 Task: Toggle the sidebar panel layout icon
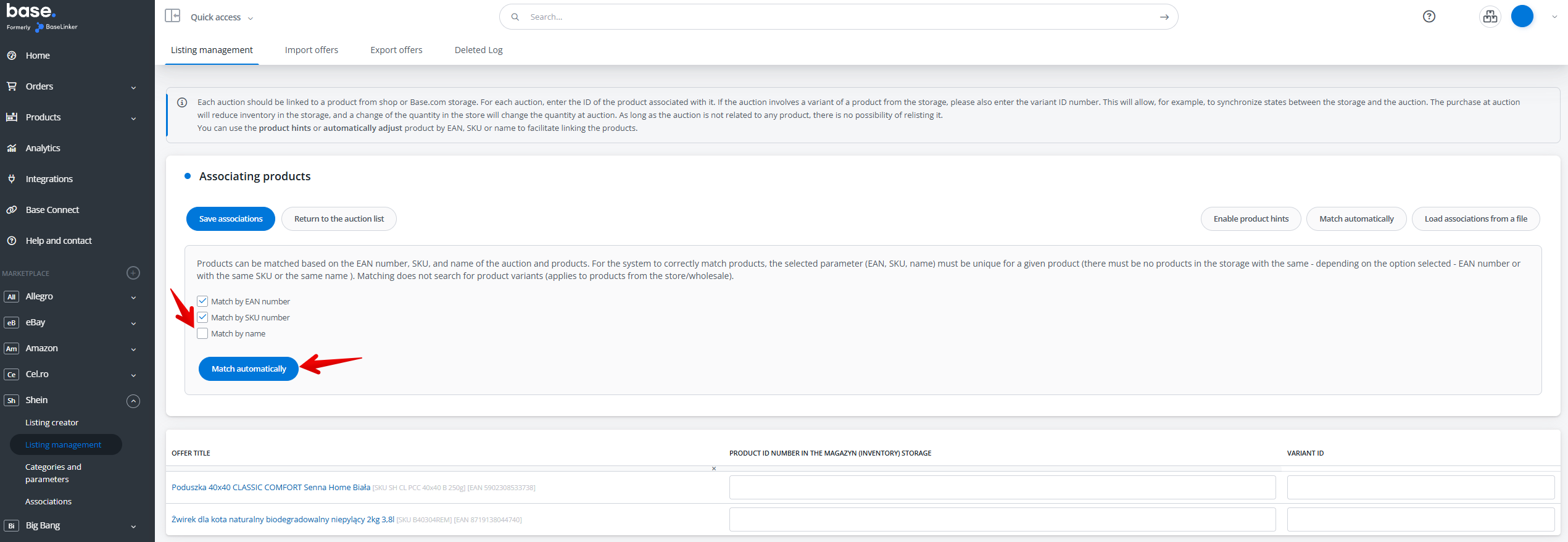click(x=173, y=16)
